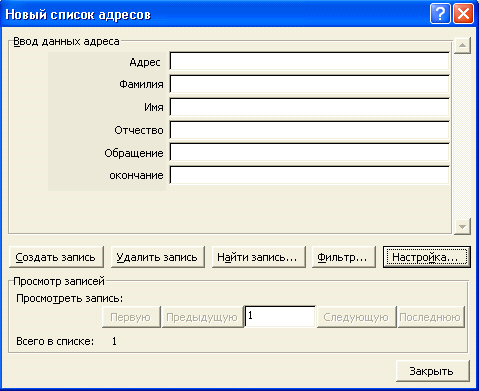The width and height of the screenshot is (479, 391).
Task: Click the Адрес input field
Action: pos(310,61)
